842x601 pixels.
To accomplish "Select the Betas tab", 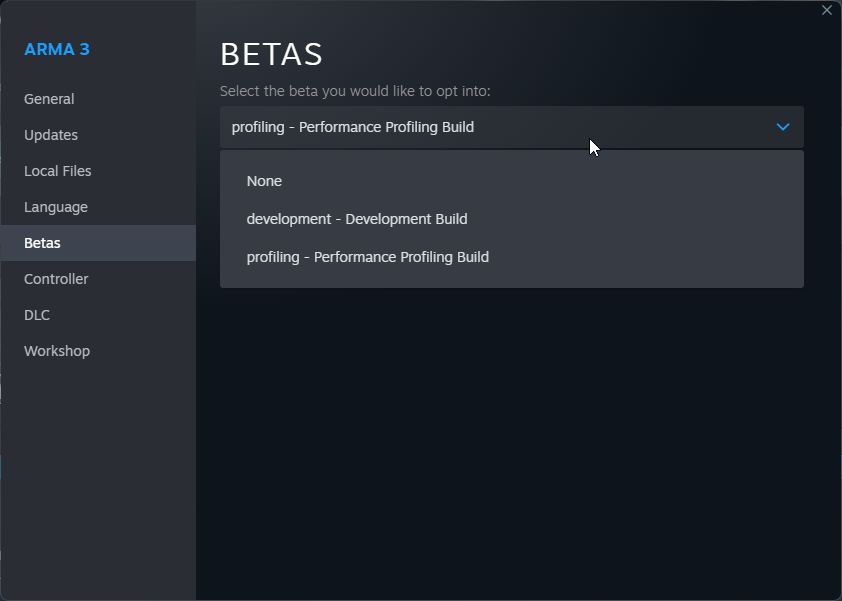I will (x=98, y=243).
